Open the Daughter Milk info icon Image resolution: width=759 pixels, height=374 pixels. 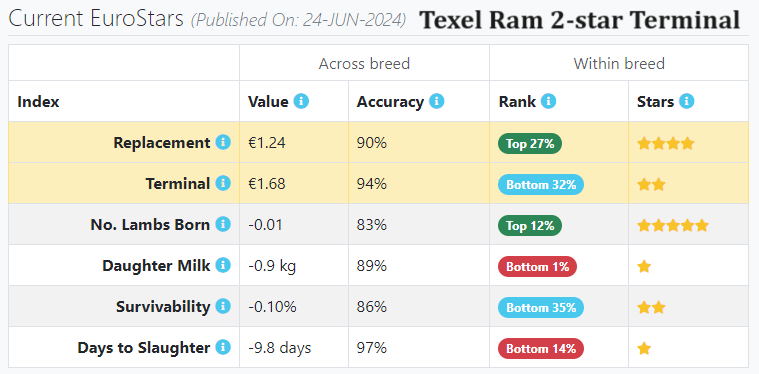(x=223, y=265)
